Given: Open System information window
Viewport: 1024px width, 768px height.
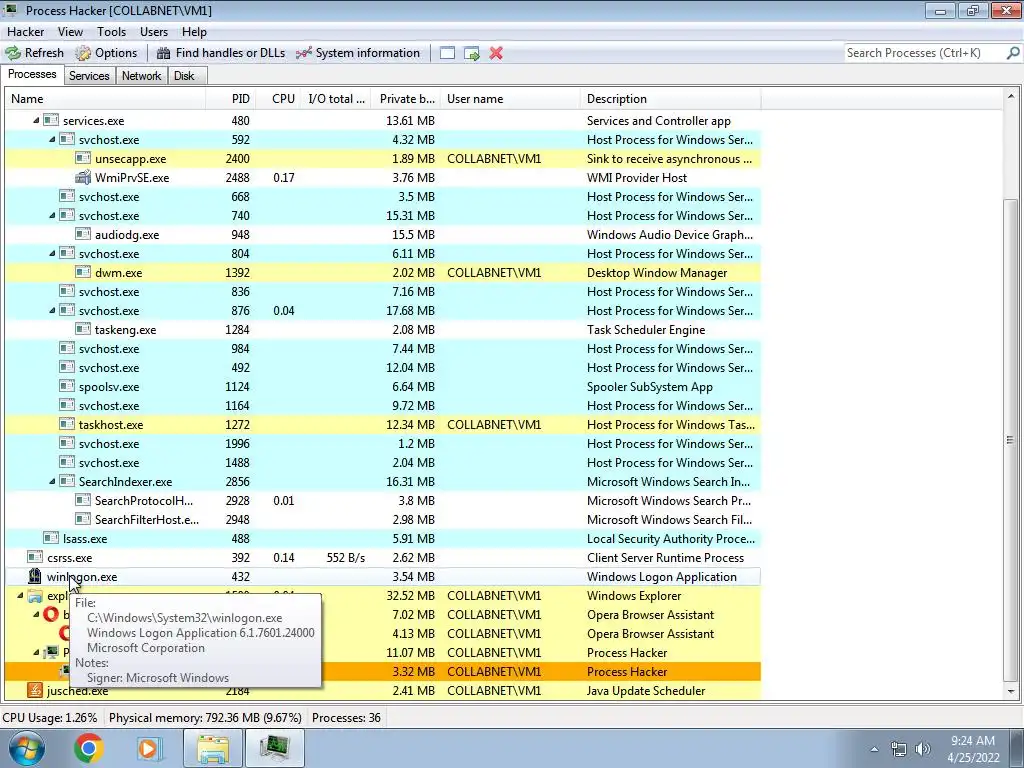Looking at the screenshot, I should click(358, 53).
